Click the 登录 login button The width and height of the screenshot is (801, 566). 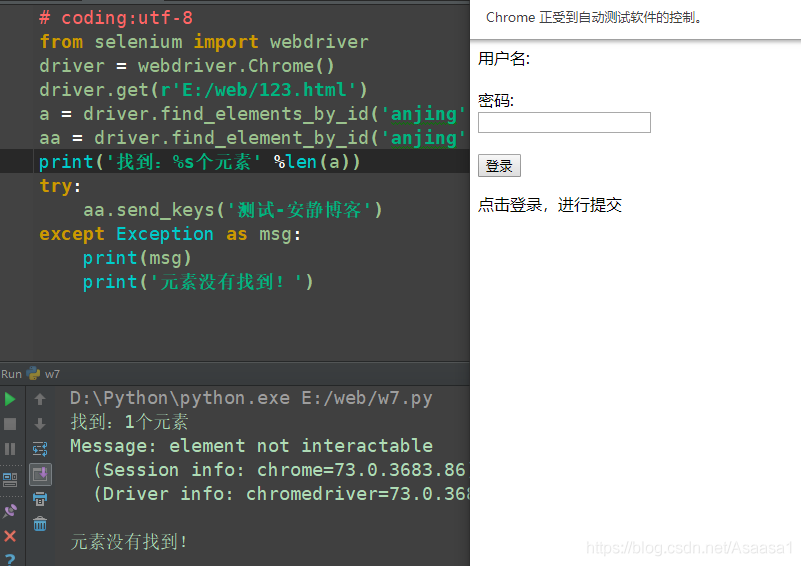499,166
